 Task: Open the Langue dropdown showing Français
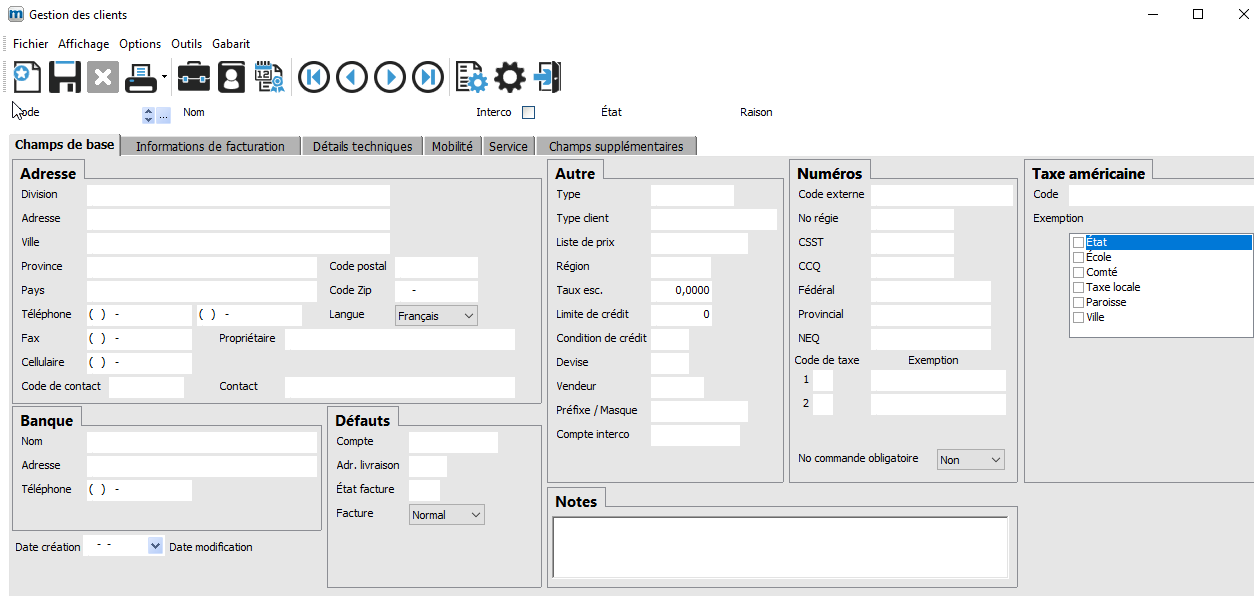(437, 315)
